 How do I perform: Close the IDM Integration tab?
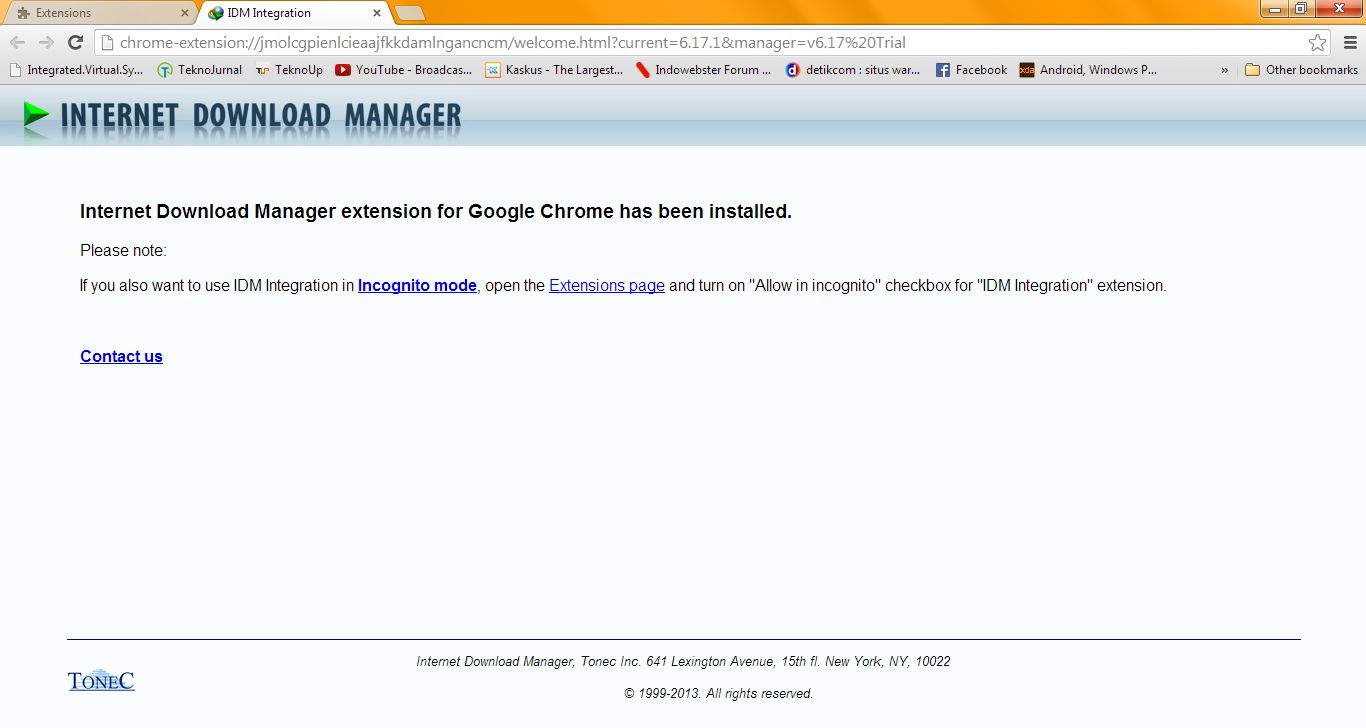376,13
